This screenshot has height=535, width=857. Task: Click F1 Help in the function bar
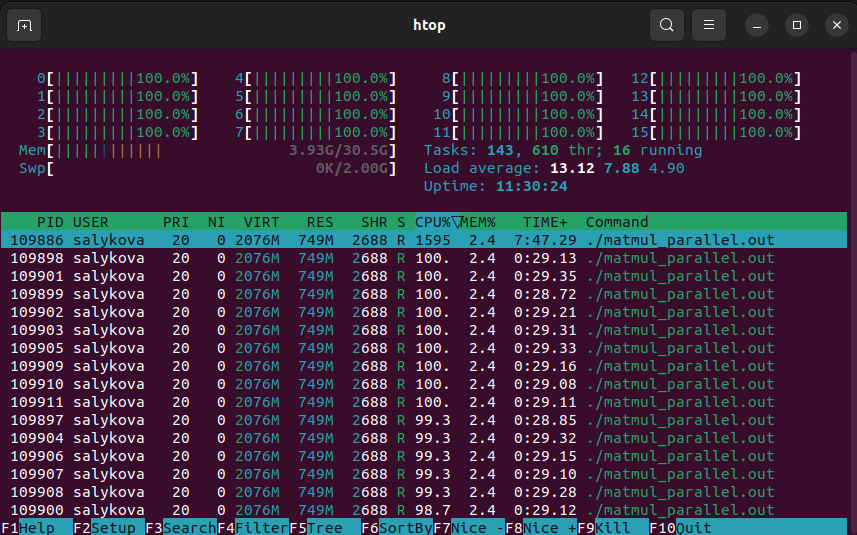37,528
